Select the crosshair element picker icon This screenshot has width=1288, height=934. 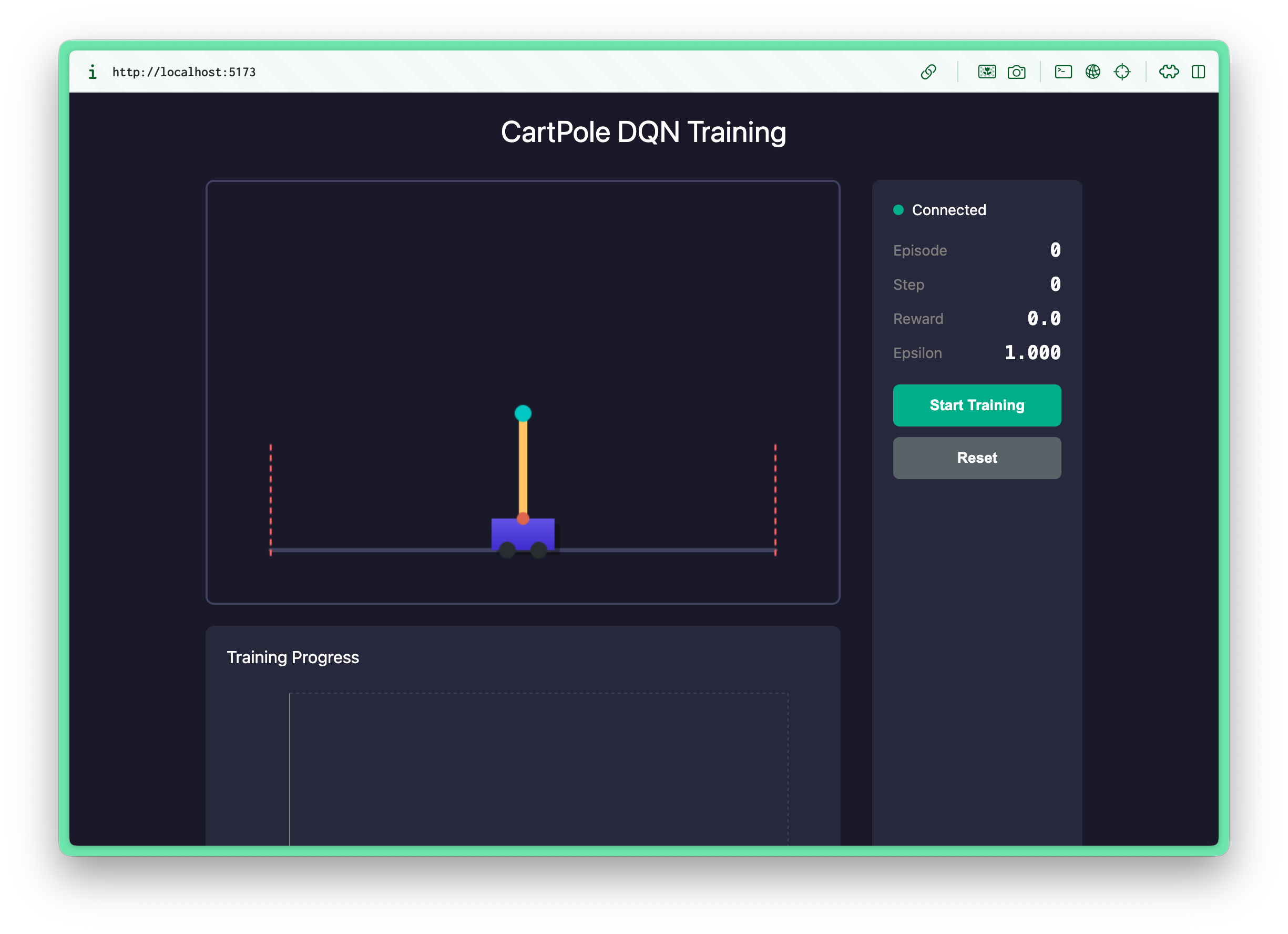click(1123, 72)
